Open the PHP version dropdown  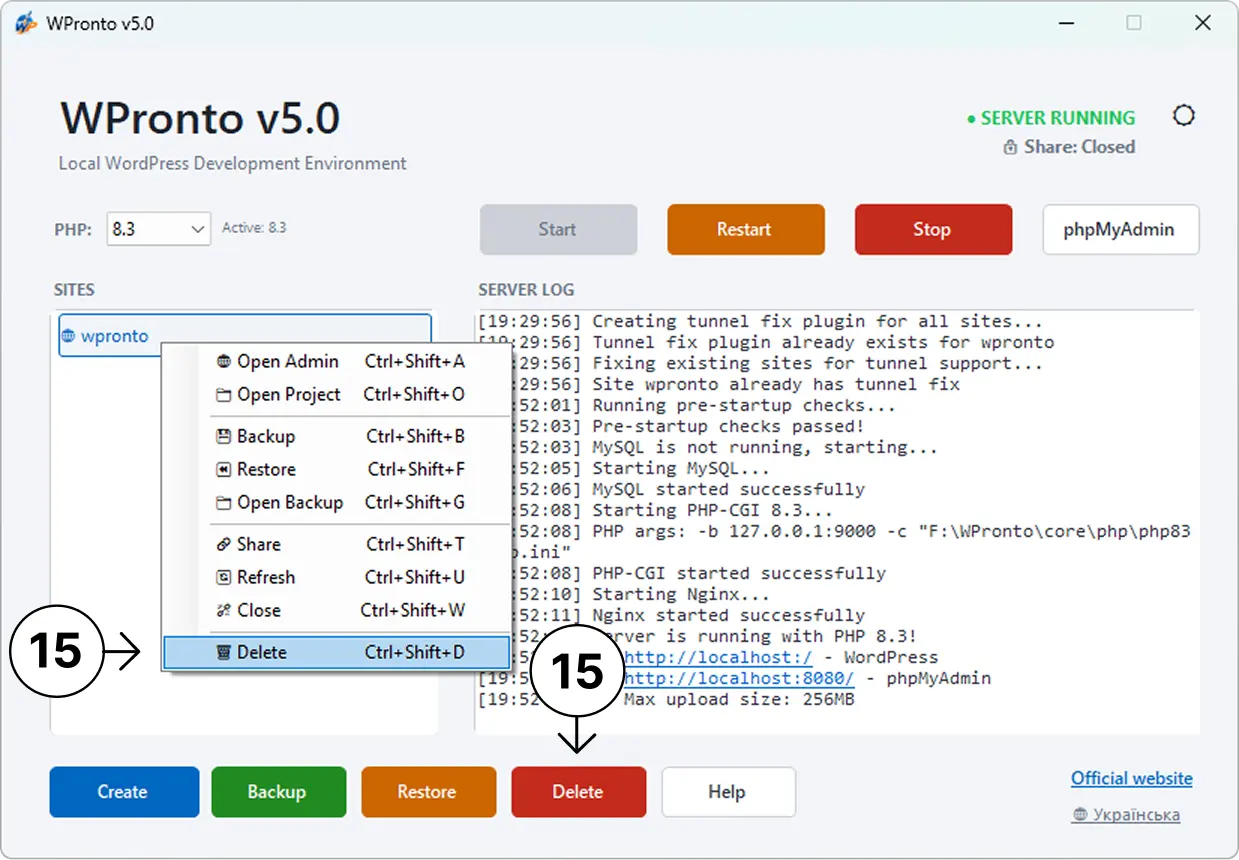(x=158, y=229)
